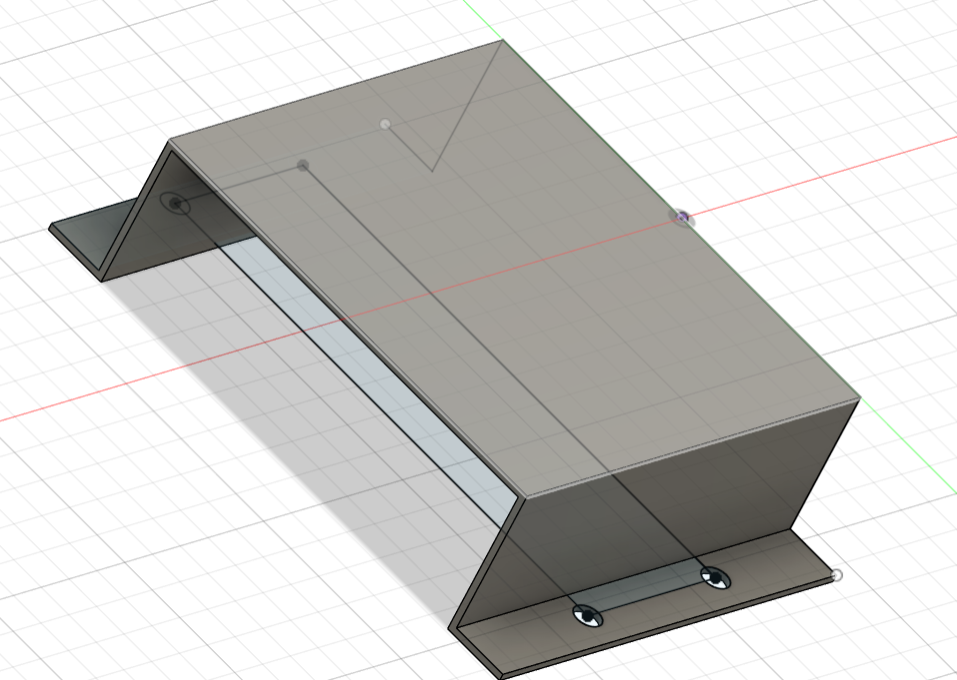Click the slot cutout between the two front holes

650,592
